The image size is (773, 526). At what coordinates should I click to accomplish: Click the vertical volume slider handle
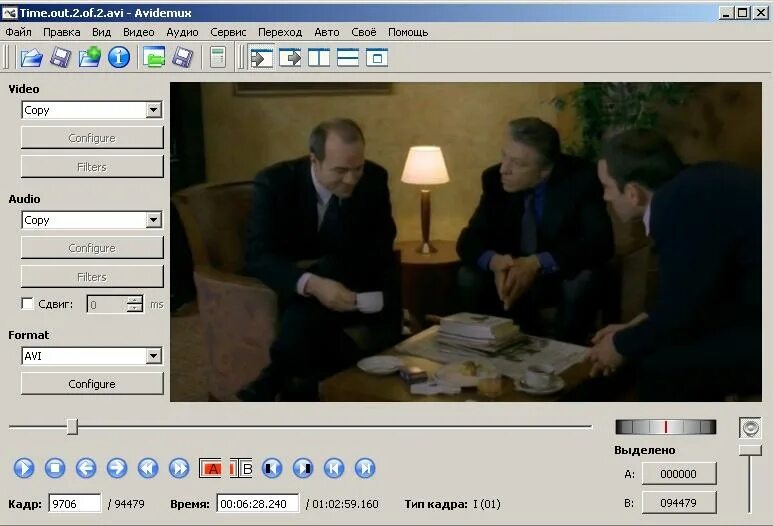click(750, 450)
